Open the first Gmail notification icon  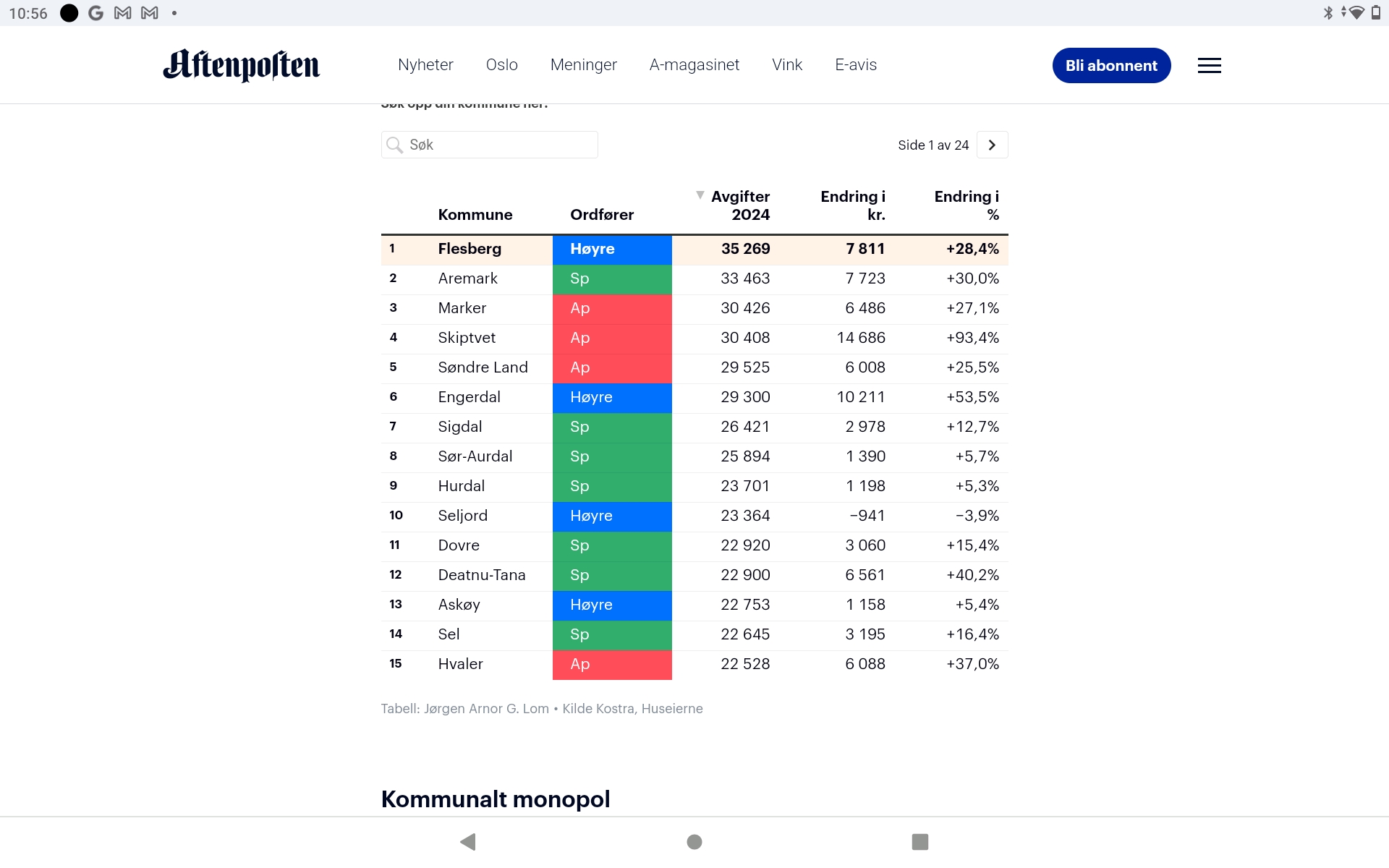(x=123, y=13)
